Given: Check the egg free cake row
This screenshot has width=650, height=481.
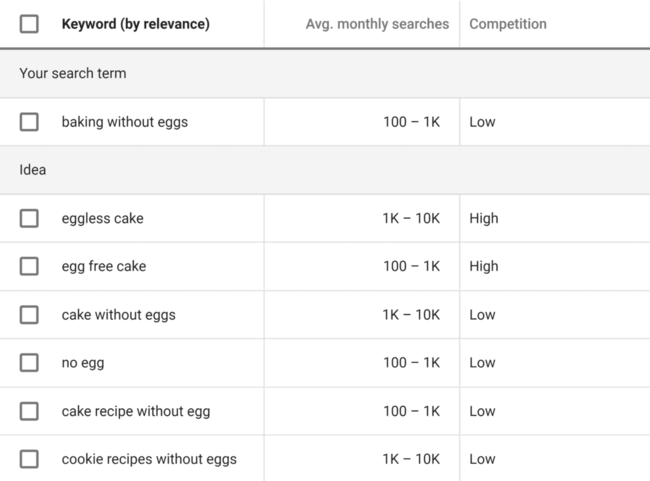Looking at the screenshot, I should tap(29, 266).
